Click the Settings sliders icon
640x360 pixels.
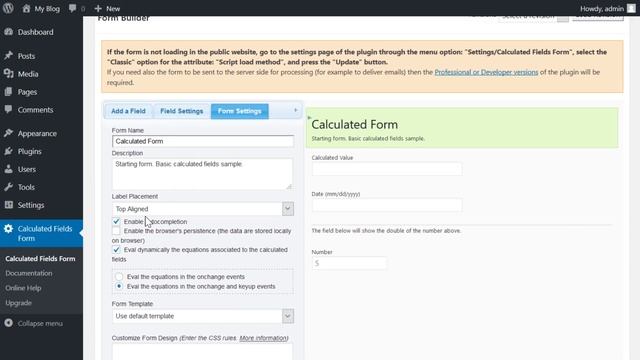point(9,205)
